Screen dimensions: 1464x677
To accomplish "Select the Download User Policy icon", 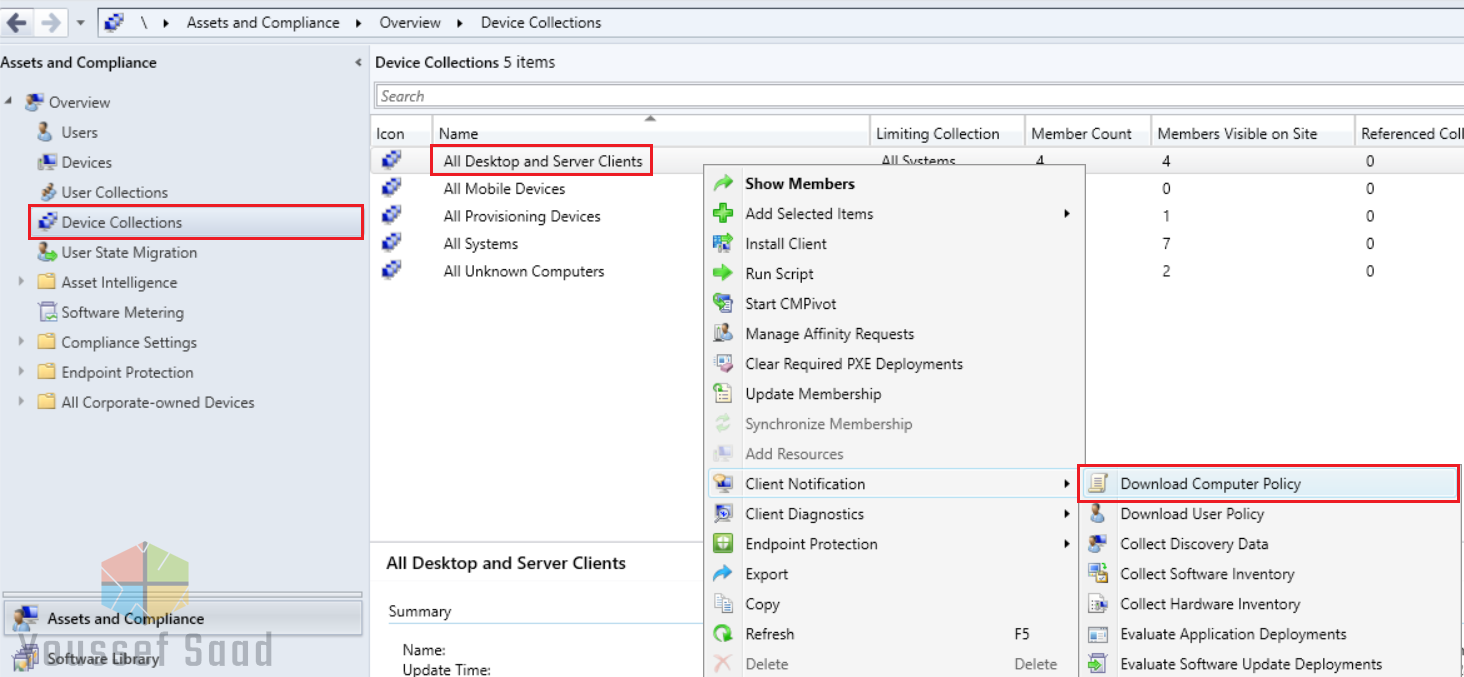I will coord(1096,513).
